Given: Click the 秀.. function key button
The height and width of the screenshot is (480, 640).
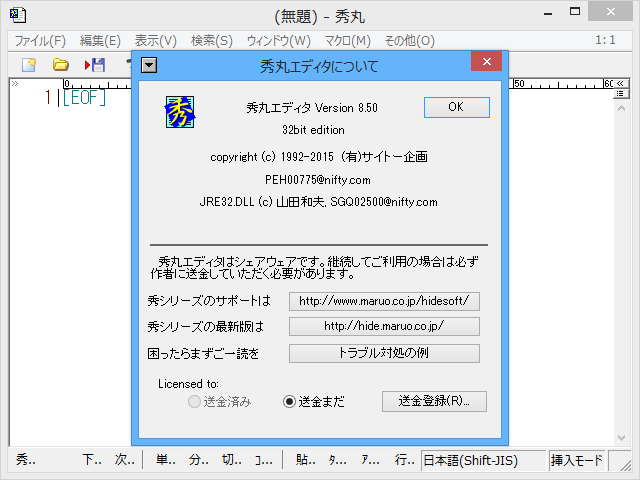Looking at the screenshot, I should 26,460.
